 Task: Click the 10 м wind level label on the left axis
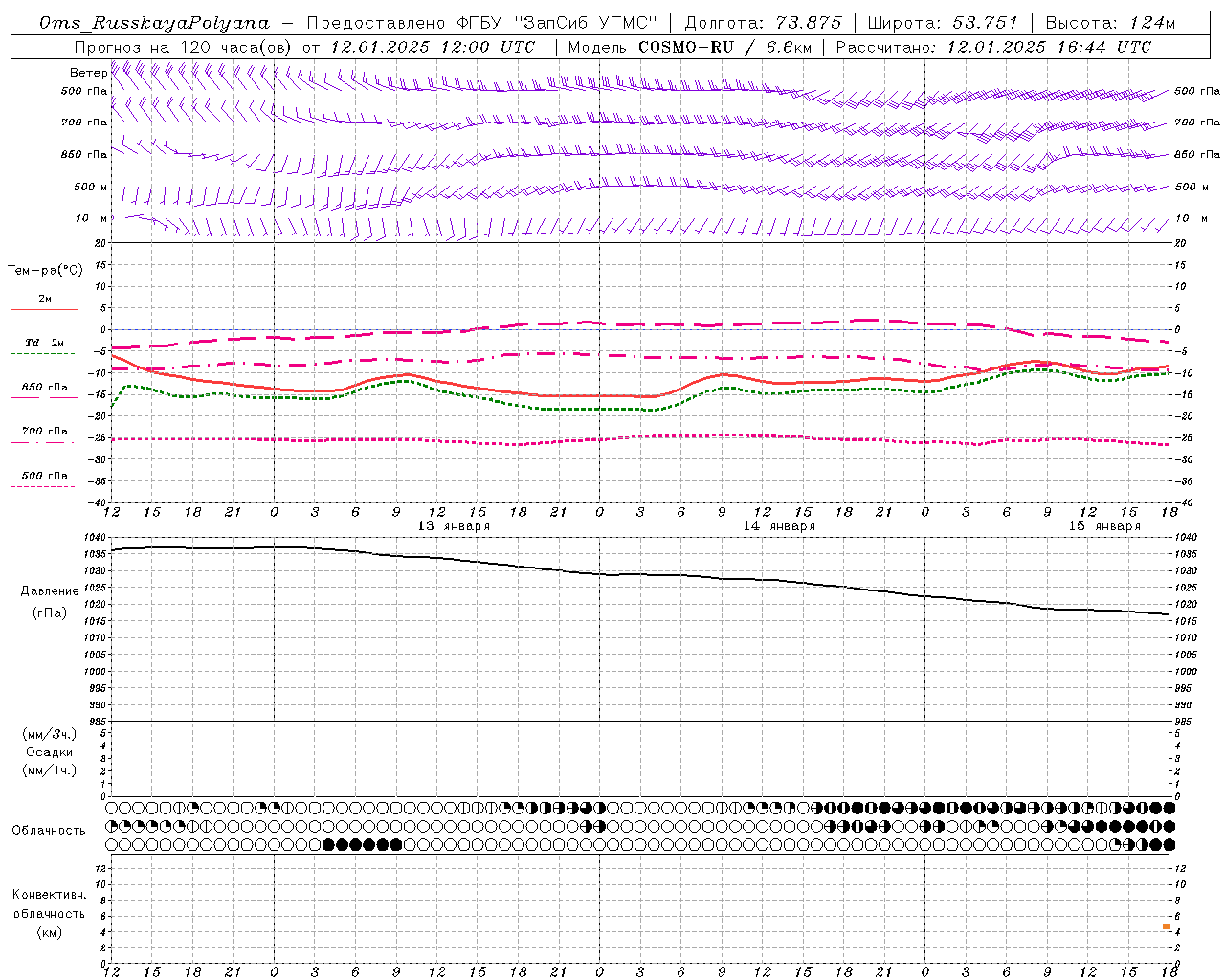92,218
